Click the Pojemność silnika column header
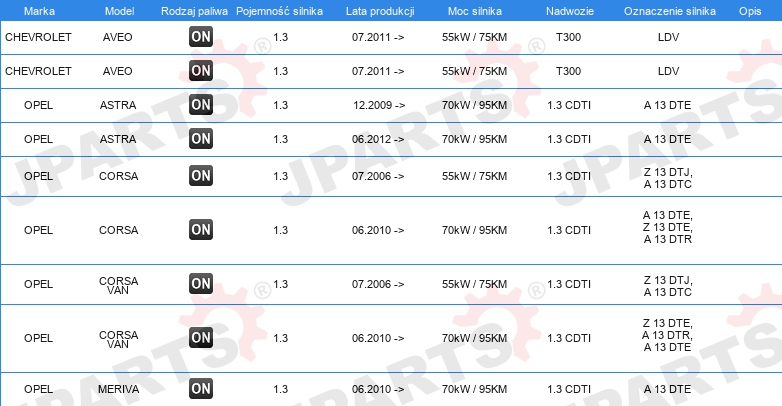Image resolution: width=782 pixels, height=406 pixels. click(279, 11)
